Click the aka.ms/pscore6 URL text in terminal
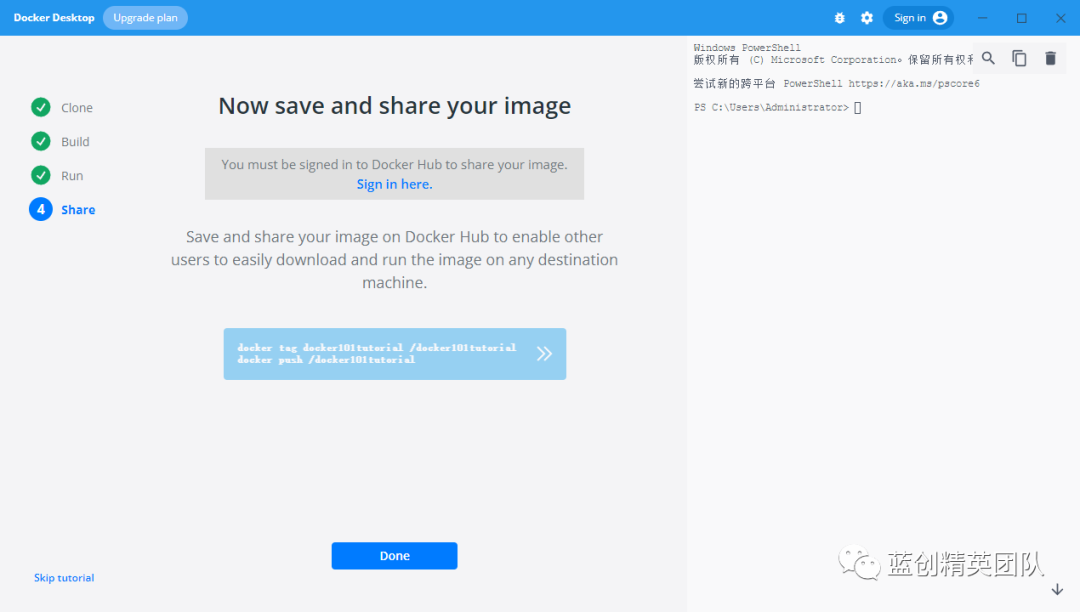1080x612 pixels. click(914, 83)
